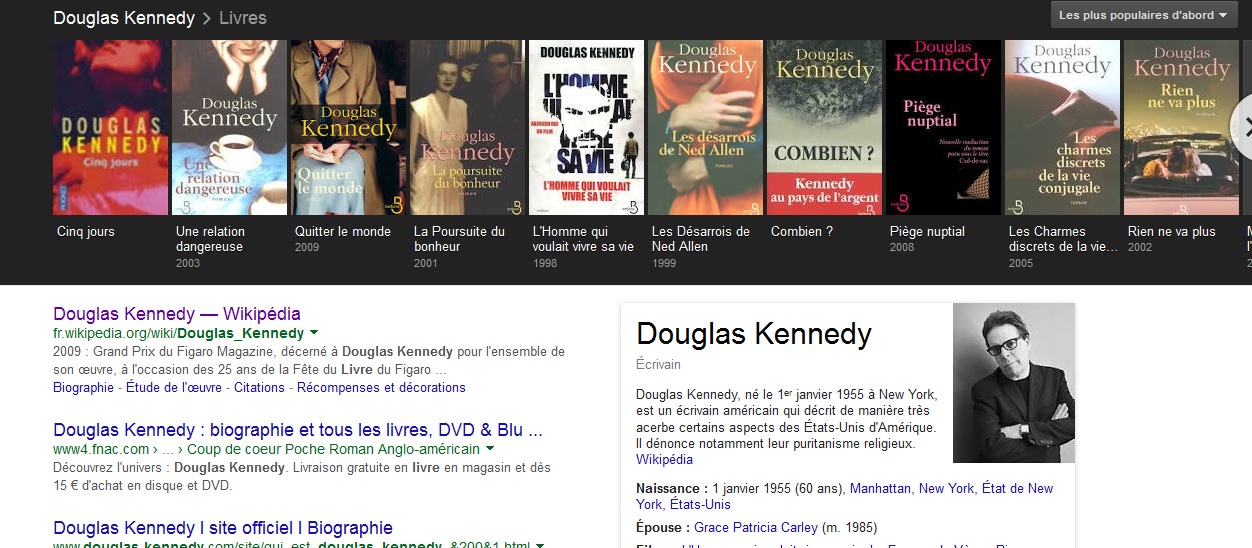
Task: Open 'Douglas Kennedy I site officiel I Biographie' result
Action: coord(223,528)
